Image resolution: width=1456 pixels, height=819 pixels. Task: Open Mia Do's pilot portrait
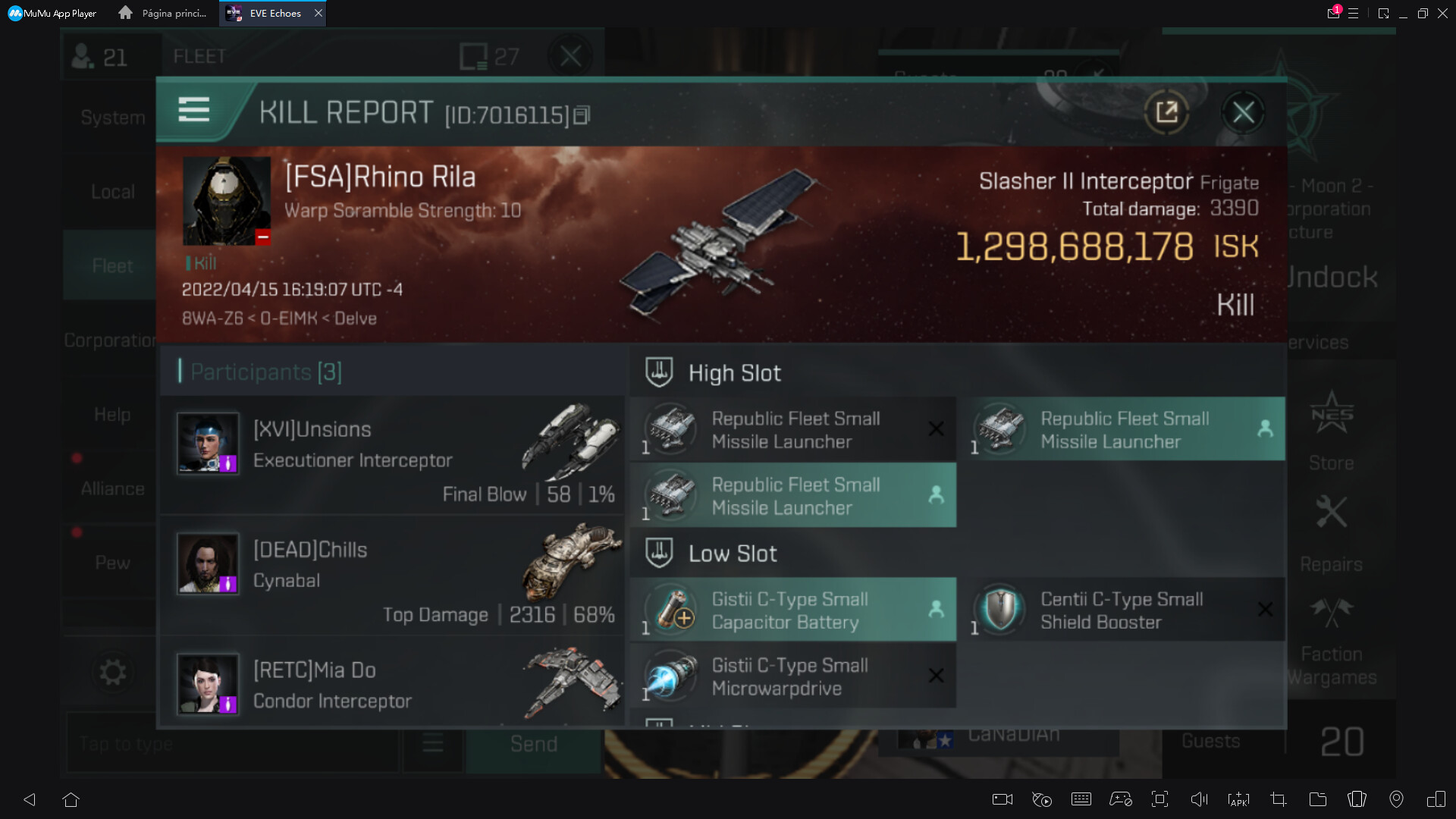208,684
